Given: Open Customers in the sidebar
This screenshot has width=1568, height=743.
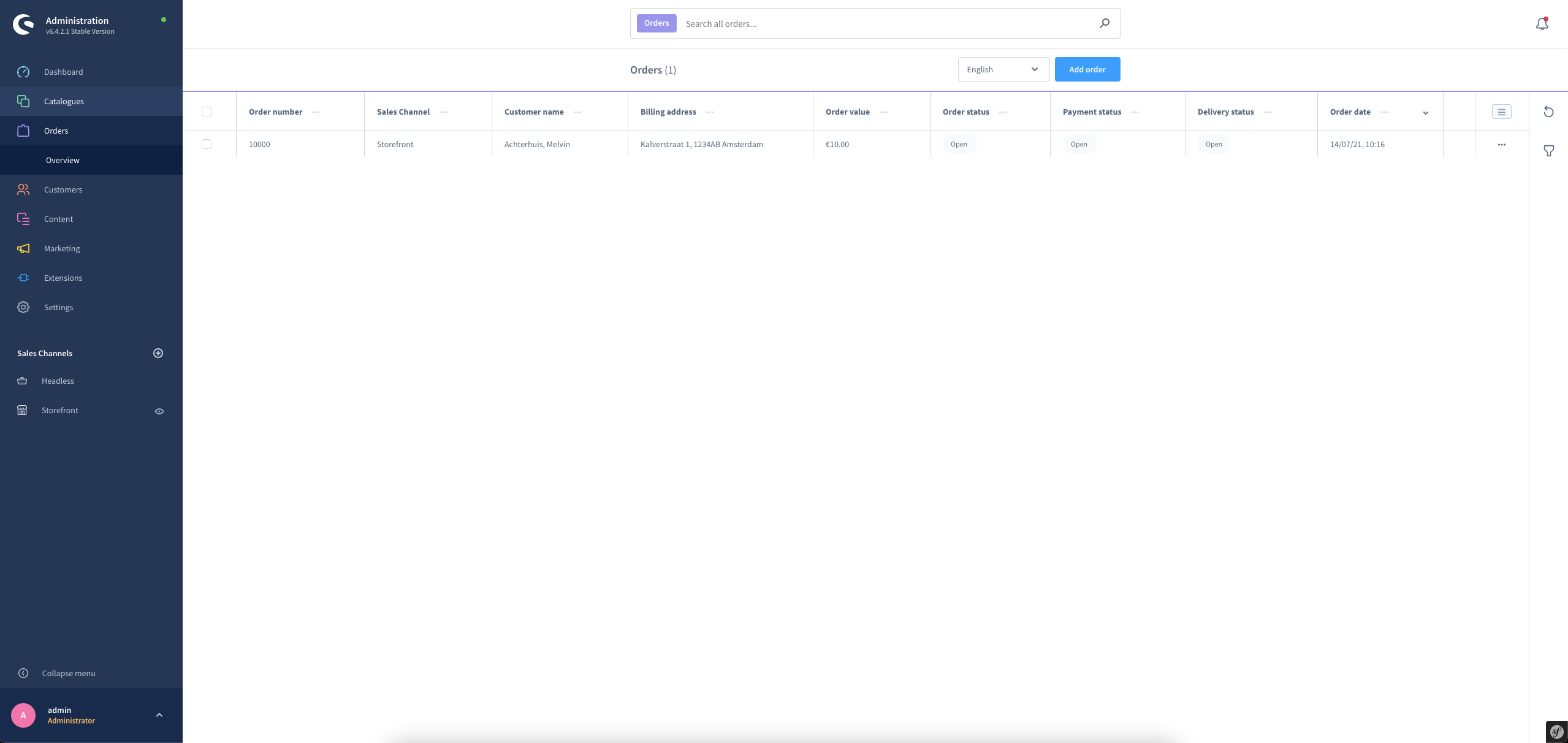Looking at the screenshot, I should pyautogui.click(x=63, y=189).
